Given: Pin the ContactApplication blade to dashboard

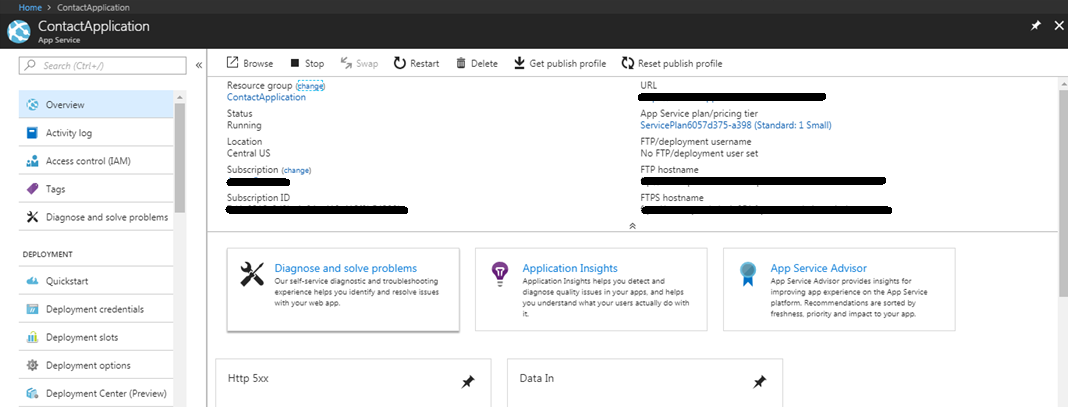Looking at the screenshot, I should (1035, 26).
